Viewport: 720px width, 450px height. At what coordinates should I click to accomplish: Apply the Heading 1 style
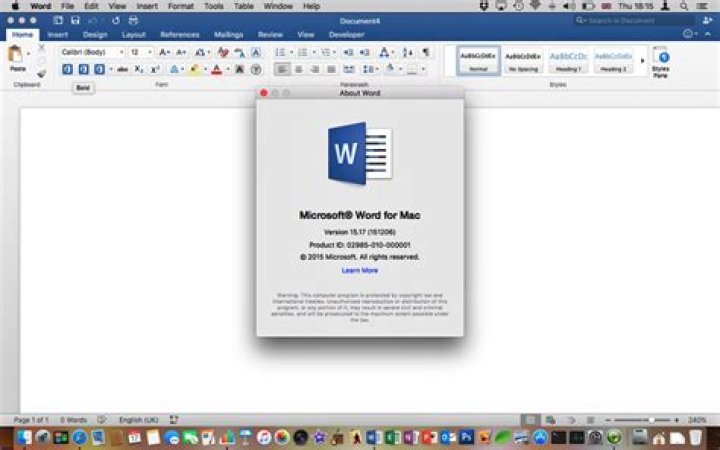pos(568,61)
